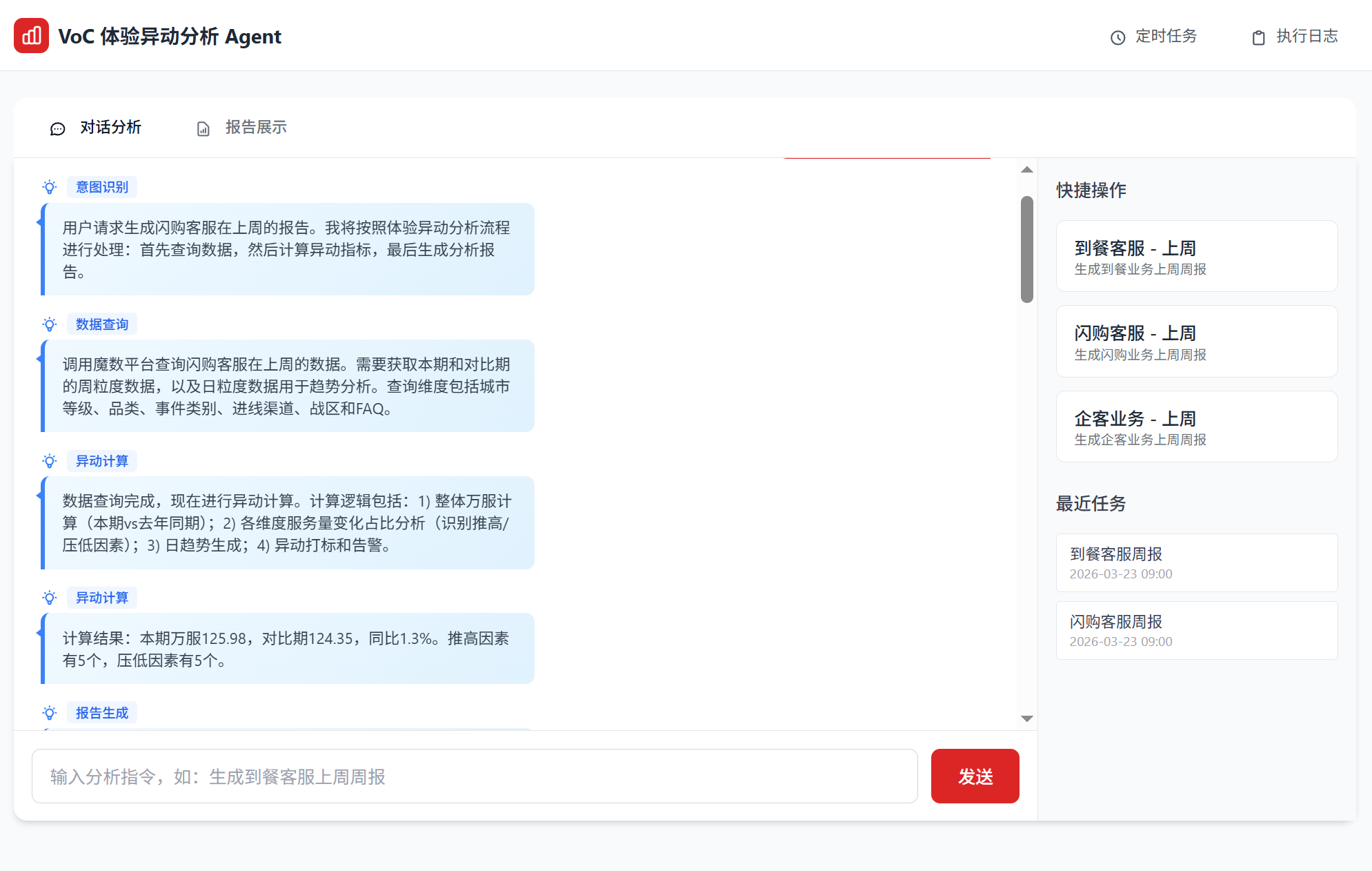
Task: Switch to the 对话分析 tab
Action: [x=96, y=128]
